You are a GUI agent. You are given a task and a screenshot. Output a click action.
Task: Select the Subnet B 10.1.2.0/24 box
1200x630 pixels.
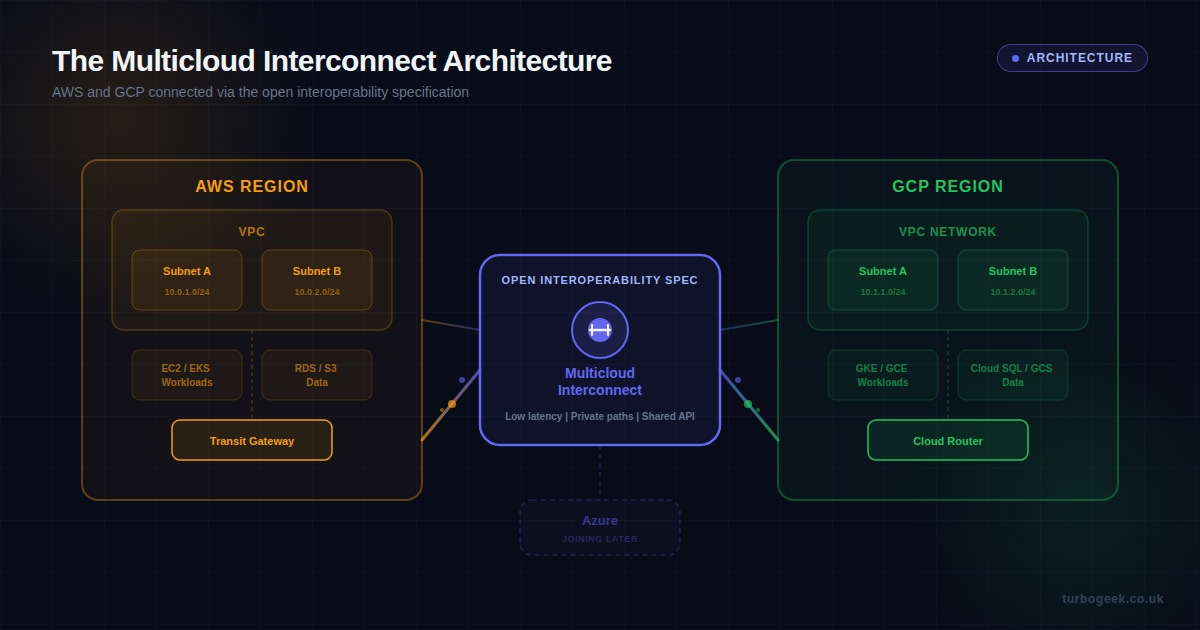pos(1012,280)
